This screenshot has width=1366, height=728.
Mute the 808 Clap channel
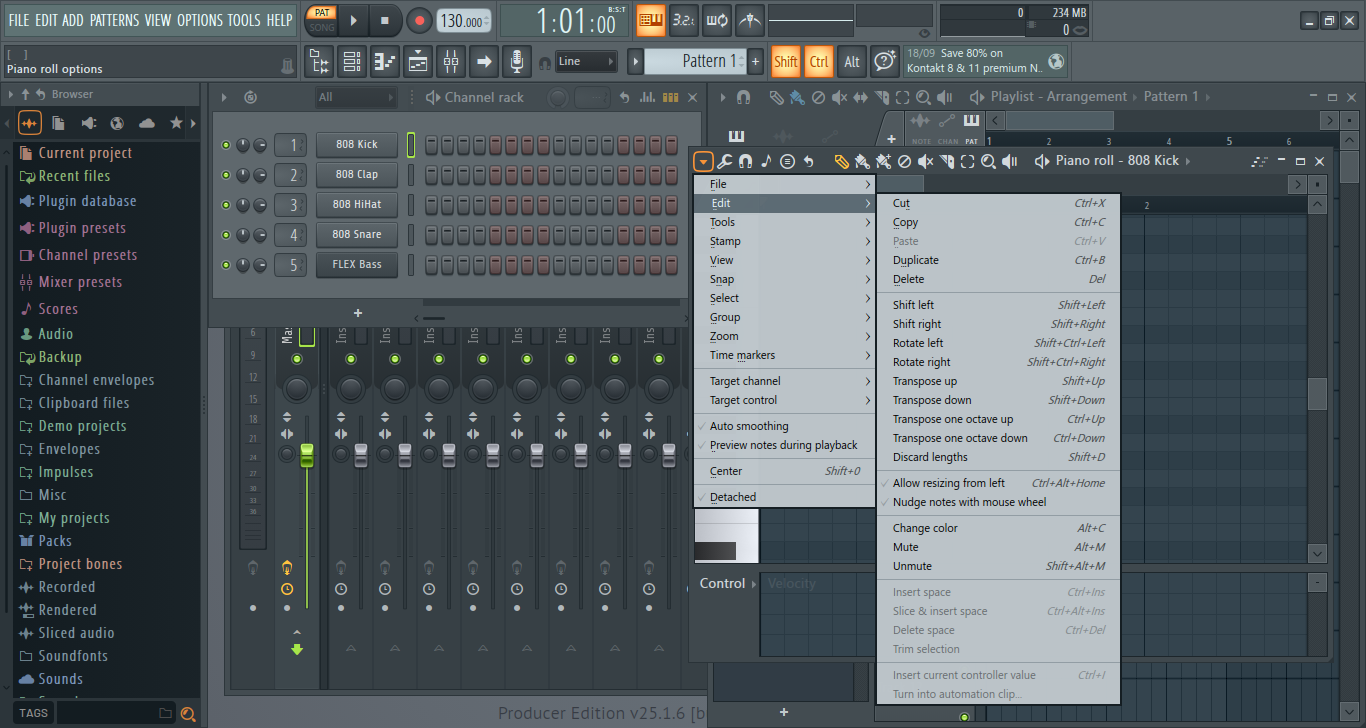coord(226,175)
